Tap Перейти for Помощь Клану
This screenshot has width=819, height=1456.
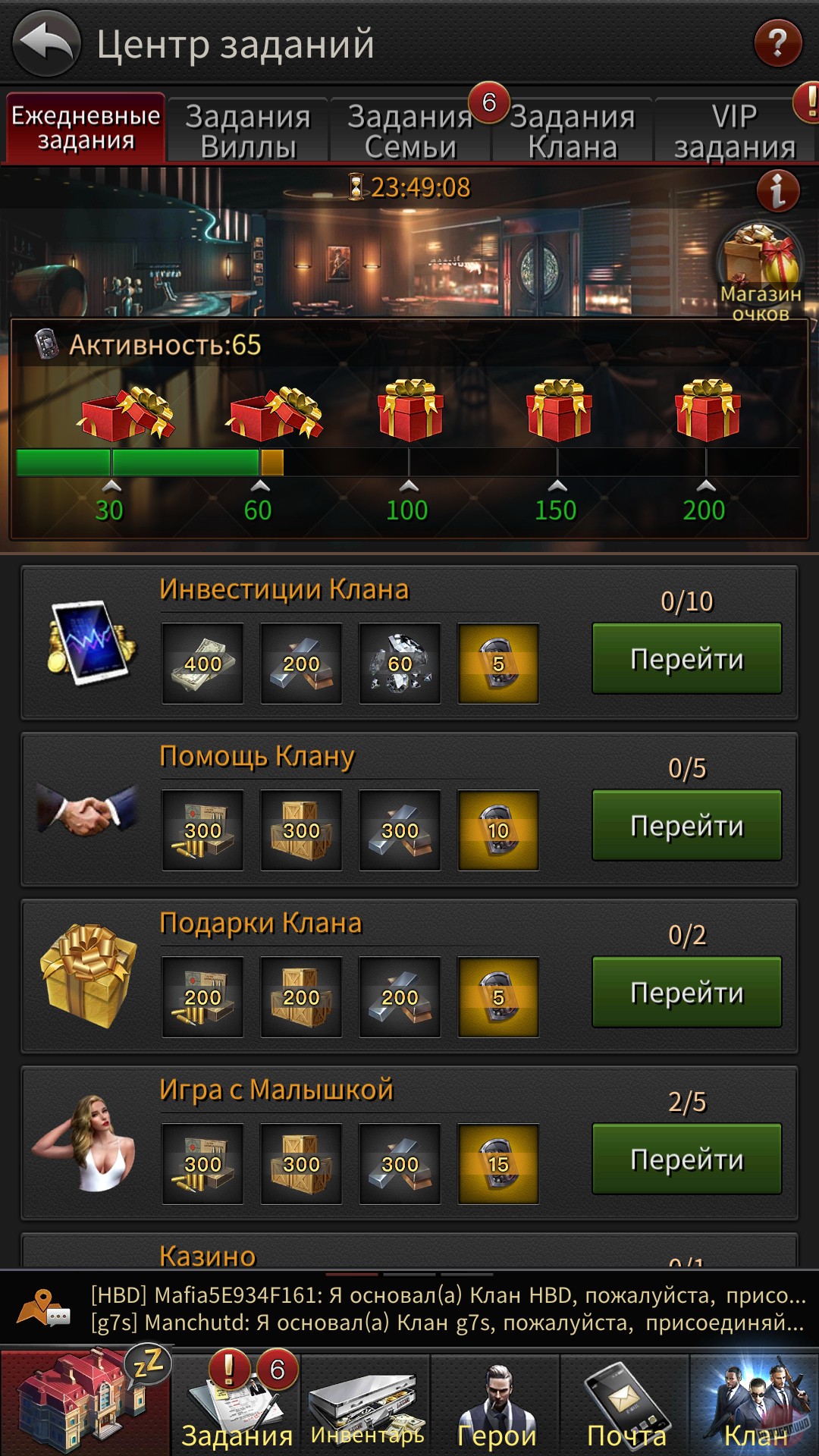pyautogui.click(x=687, y=825)
